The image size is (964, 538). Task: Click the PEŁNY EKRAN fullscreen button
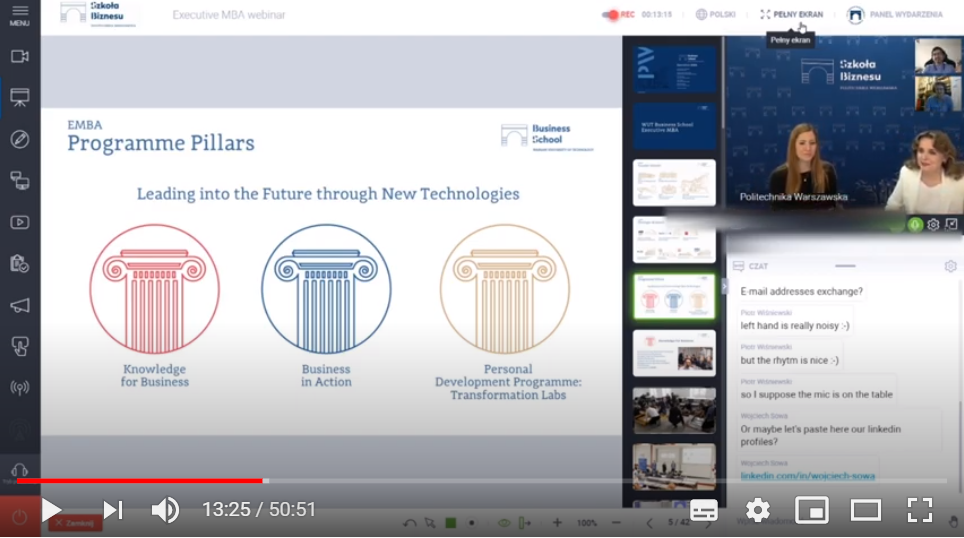point(792,15)
